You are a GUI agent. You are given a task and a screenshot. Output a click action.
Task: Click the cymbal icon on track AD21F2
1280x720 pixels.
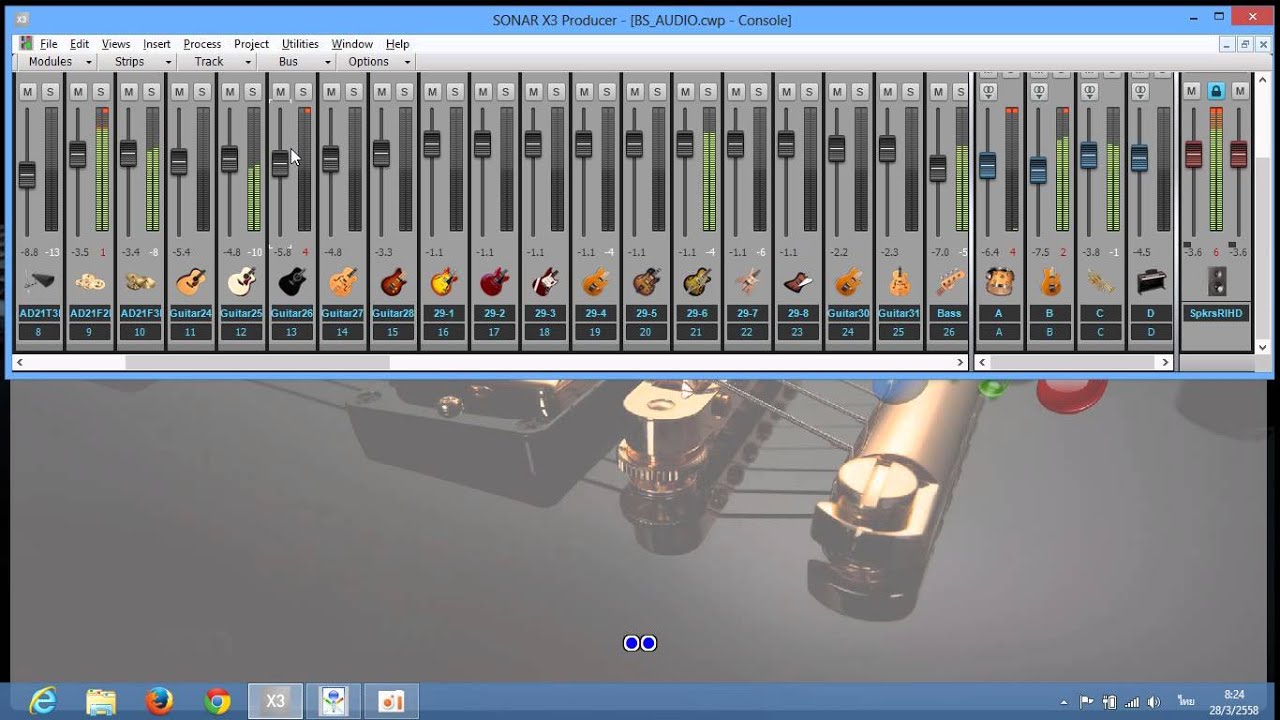coord(89,282)
